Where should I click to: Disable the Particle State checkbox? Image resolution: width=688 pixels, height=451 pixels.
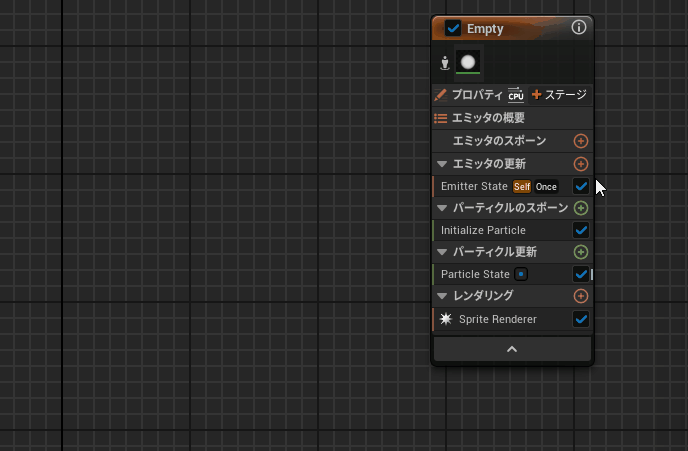click(x=580, y=274)
